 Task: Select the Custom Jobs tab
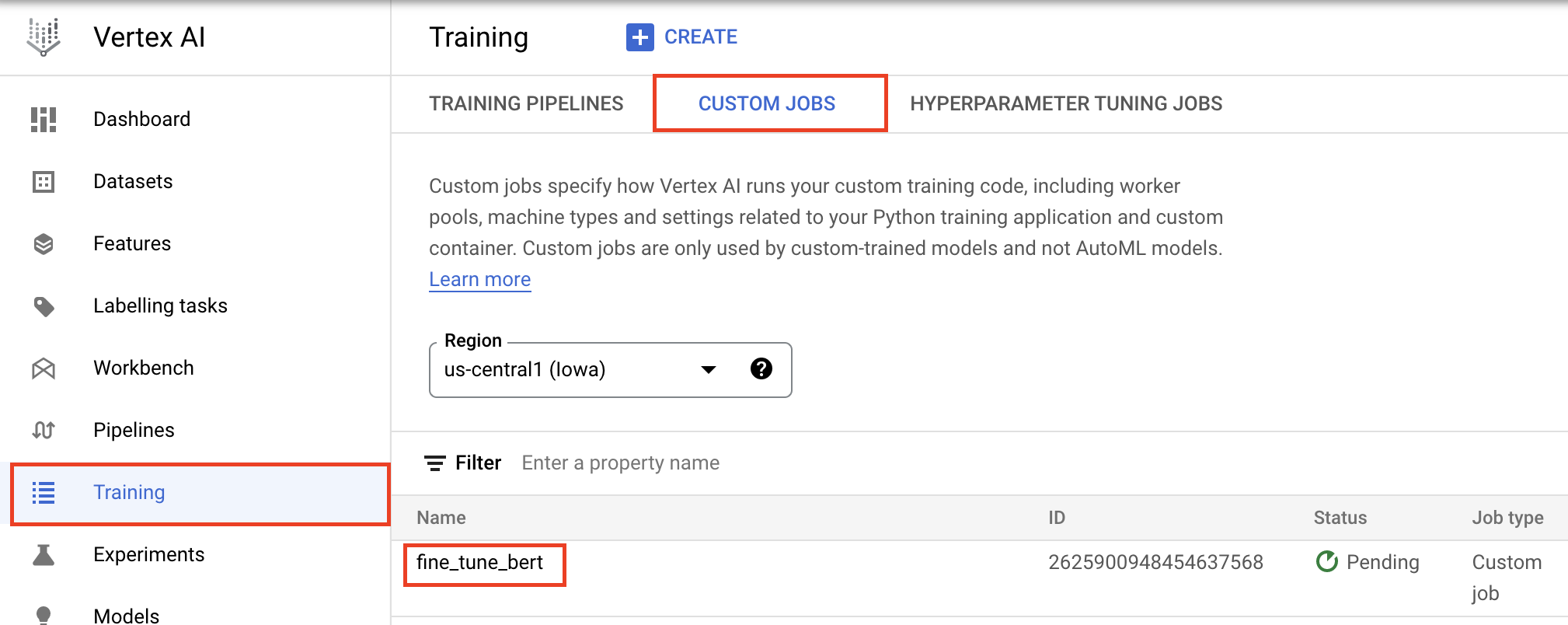(767, 103)
